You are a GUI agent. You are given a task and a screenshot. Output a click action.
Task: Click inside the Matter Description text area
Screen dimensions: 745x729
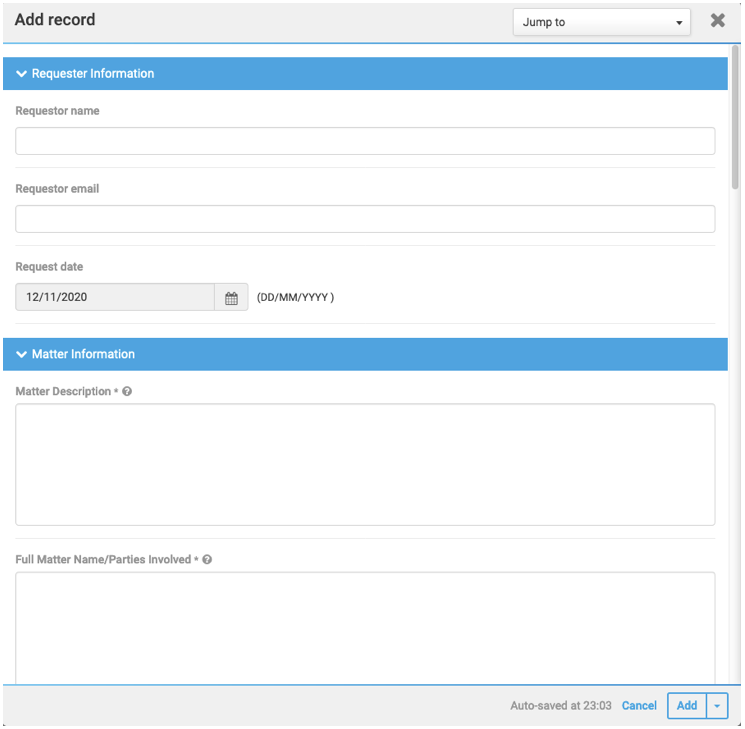[365, 465]
